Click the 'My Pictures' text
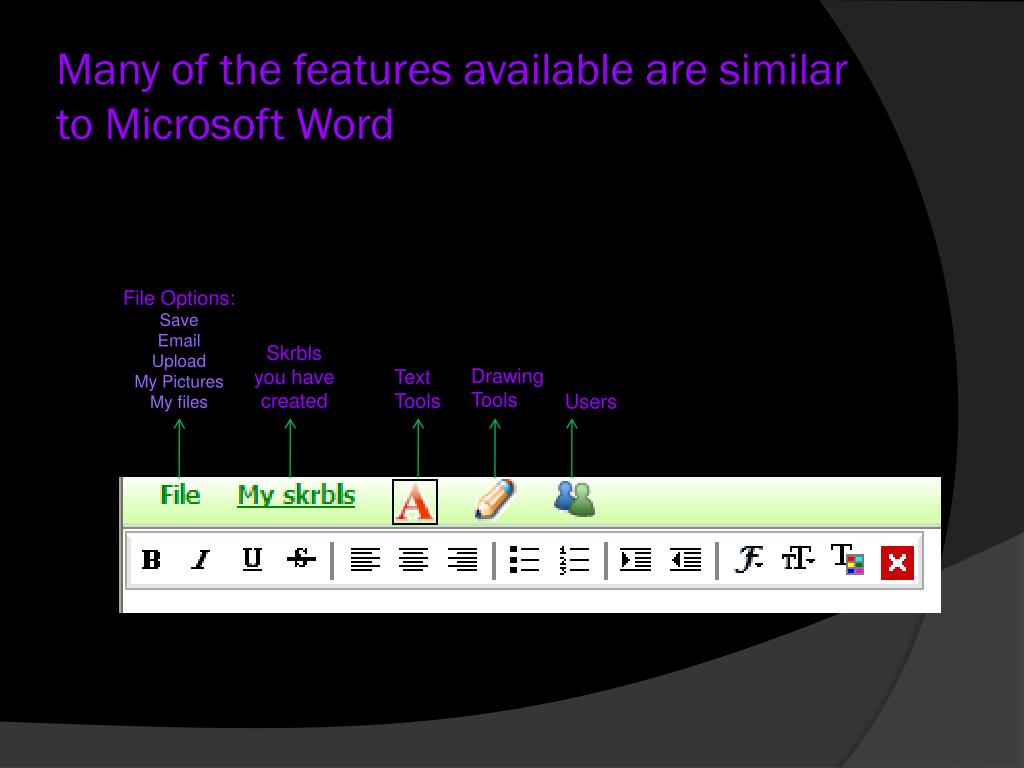Viewport: 1024px width, 768px height. 179,381
